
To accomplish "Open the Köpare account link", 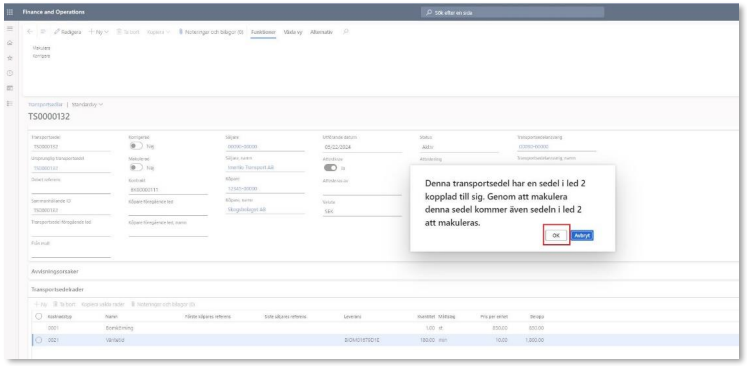I will [242, 189].
